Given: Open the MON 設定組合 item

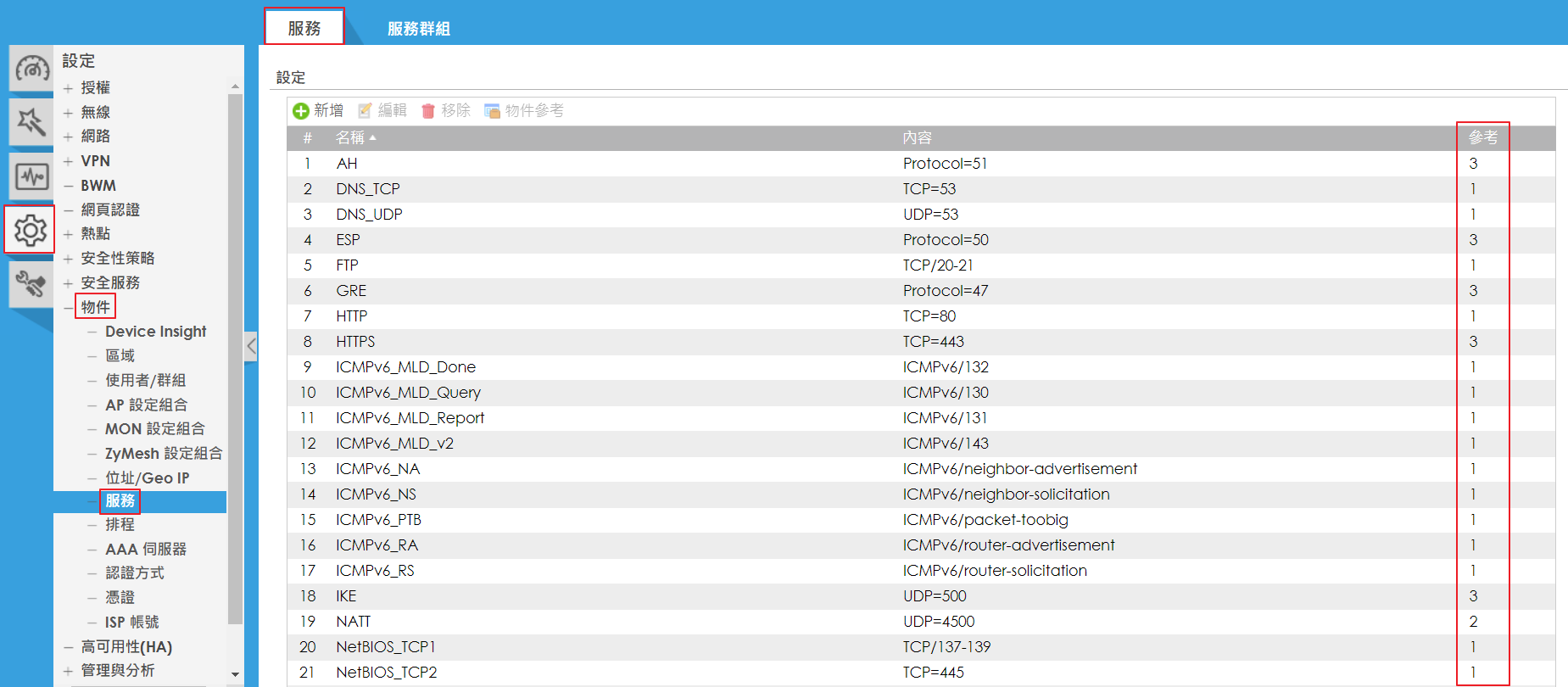Looking at the screenshot, I should click(155, 428).
